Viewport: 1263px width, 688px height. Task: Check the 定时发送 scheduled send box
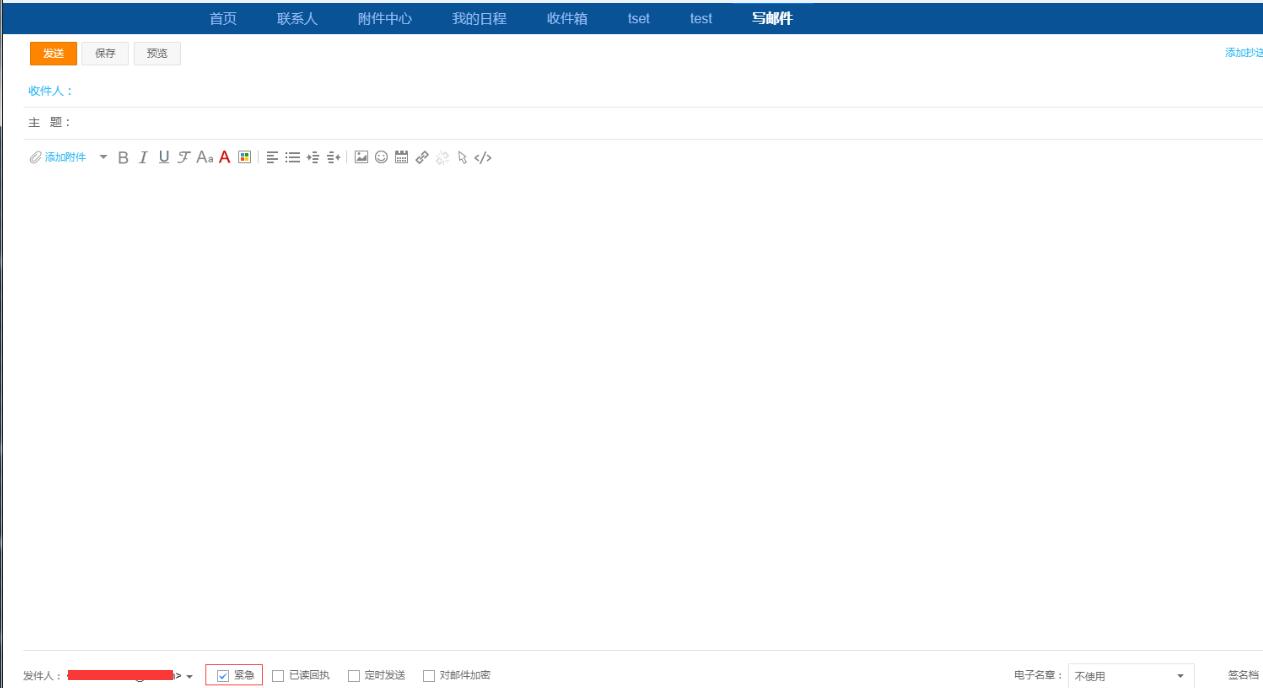(x=354, y=676)
